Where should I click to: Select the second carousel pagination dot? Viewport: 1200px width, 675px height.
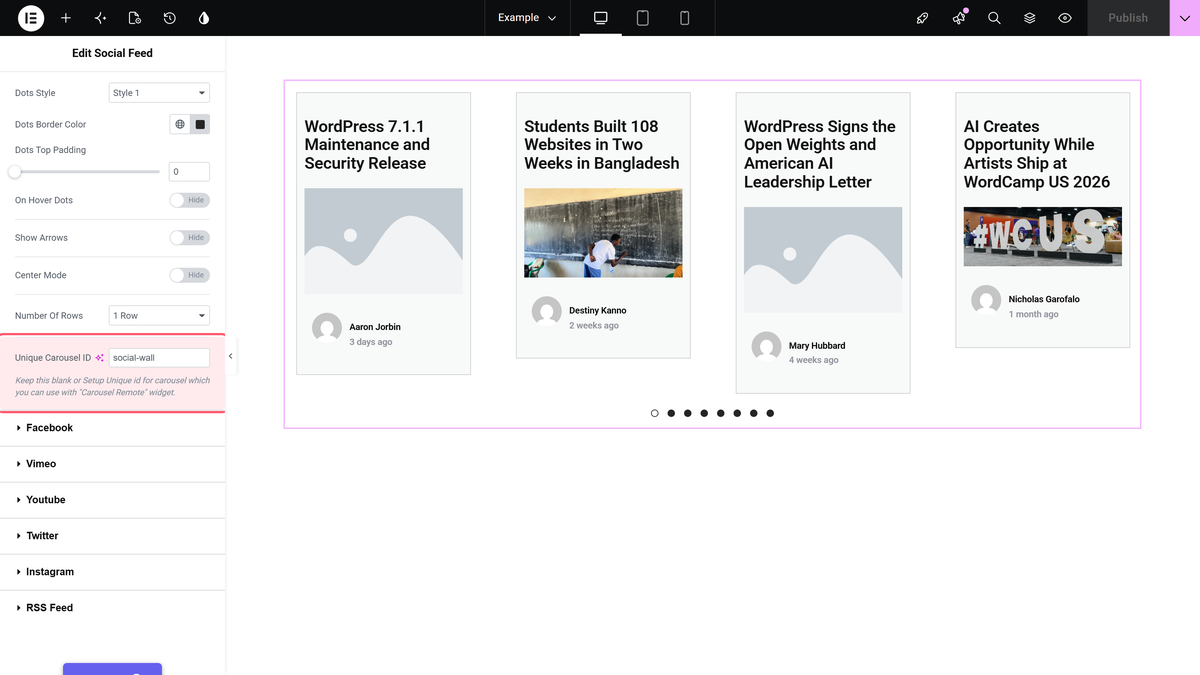pyautogui.click(x=671, y=413)
